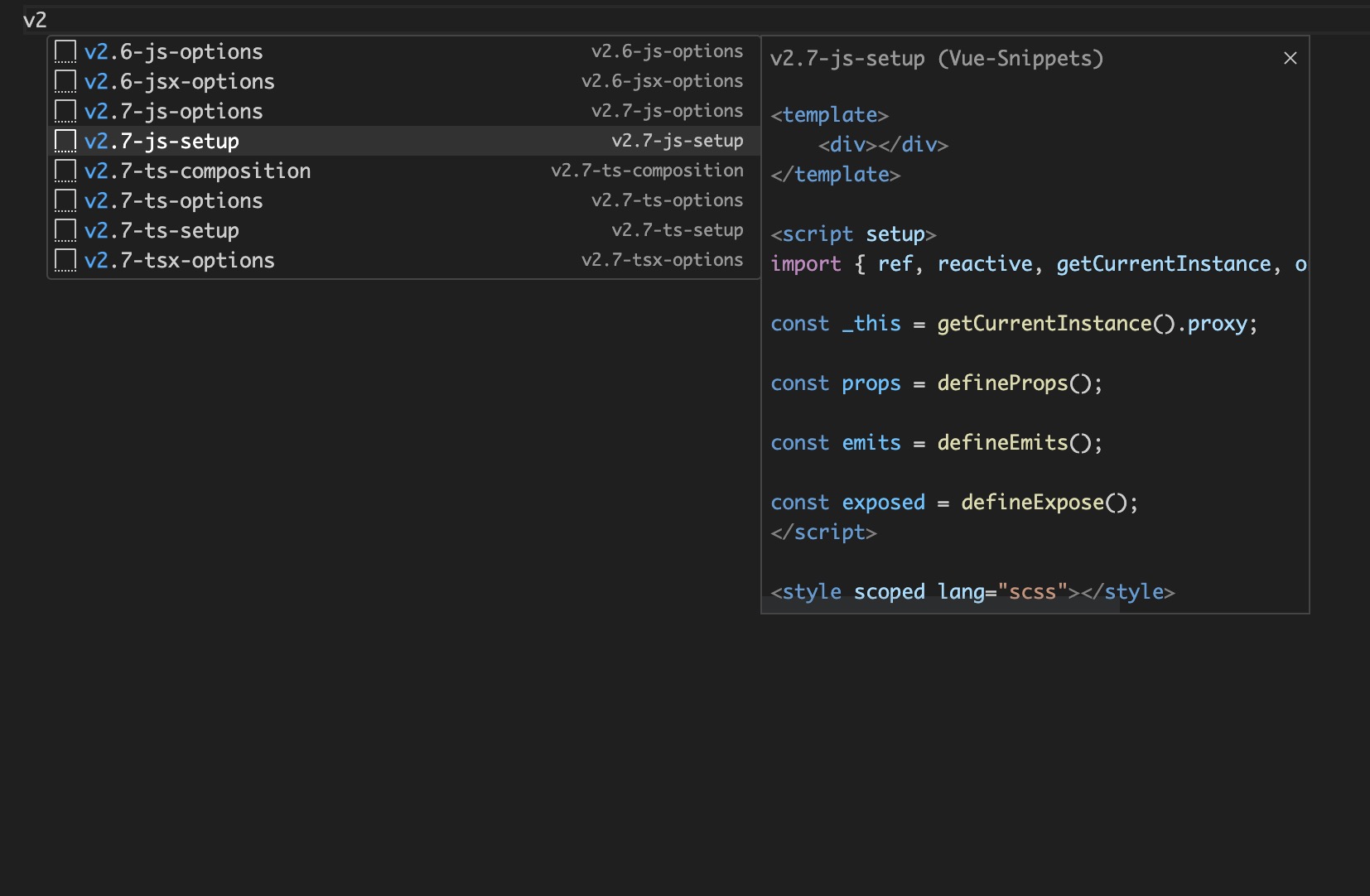Viewport: 1370px width, 896px height.
Task: Click the closing </template> tag in preview
Action: 835,175
